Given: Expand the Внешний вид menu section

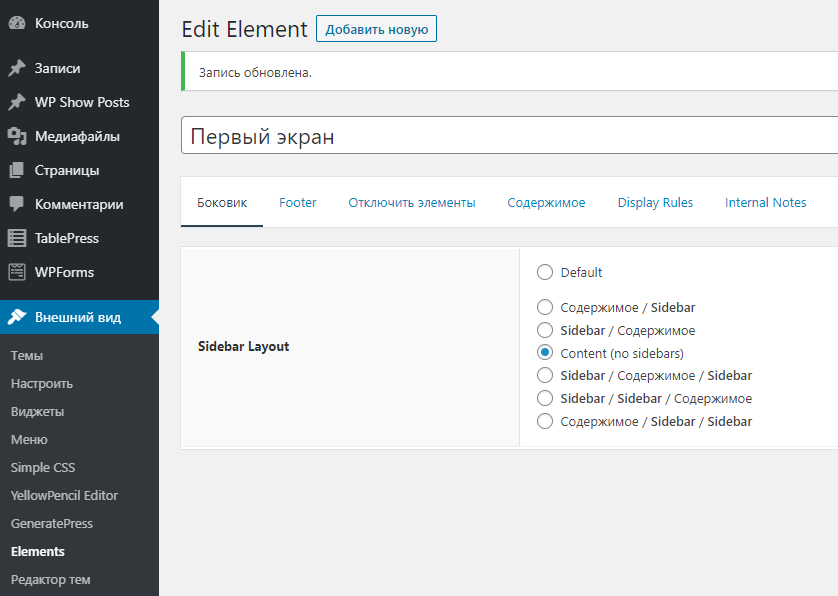Looking at the screenshot, I should 78,318.
